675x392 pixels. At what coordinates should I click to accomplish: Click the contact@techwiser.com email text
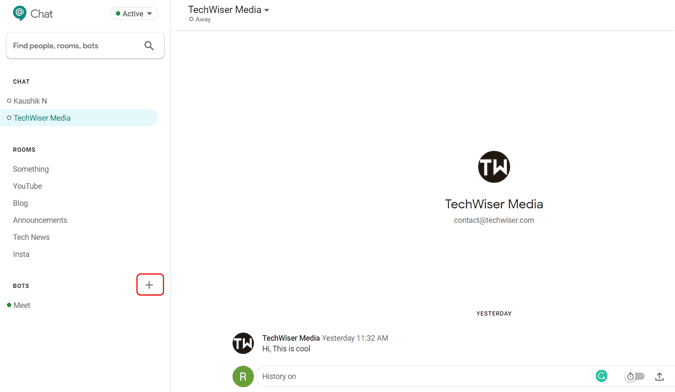tap(494, 220)
